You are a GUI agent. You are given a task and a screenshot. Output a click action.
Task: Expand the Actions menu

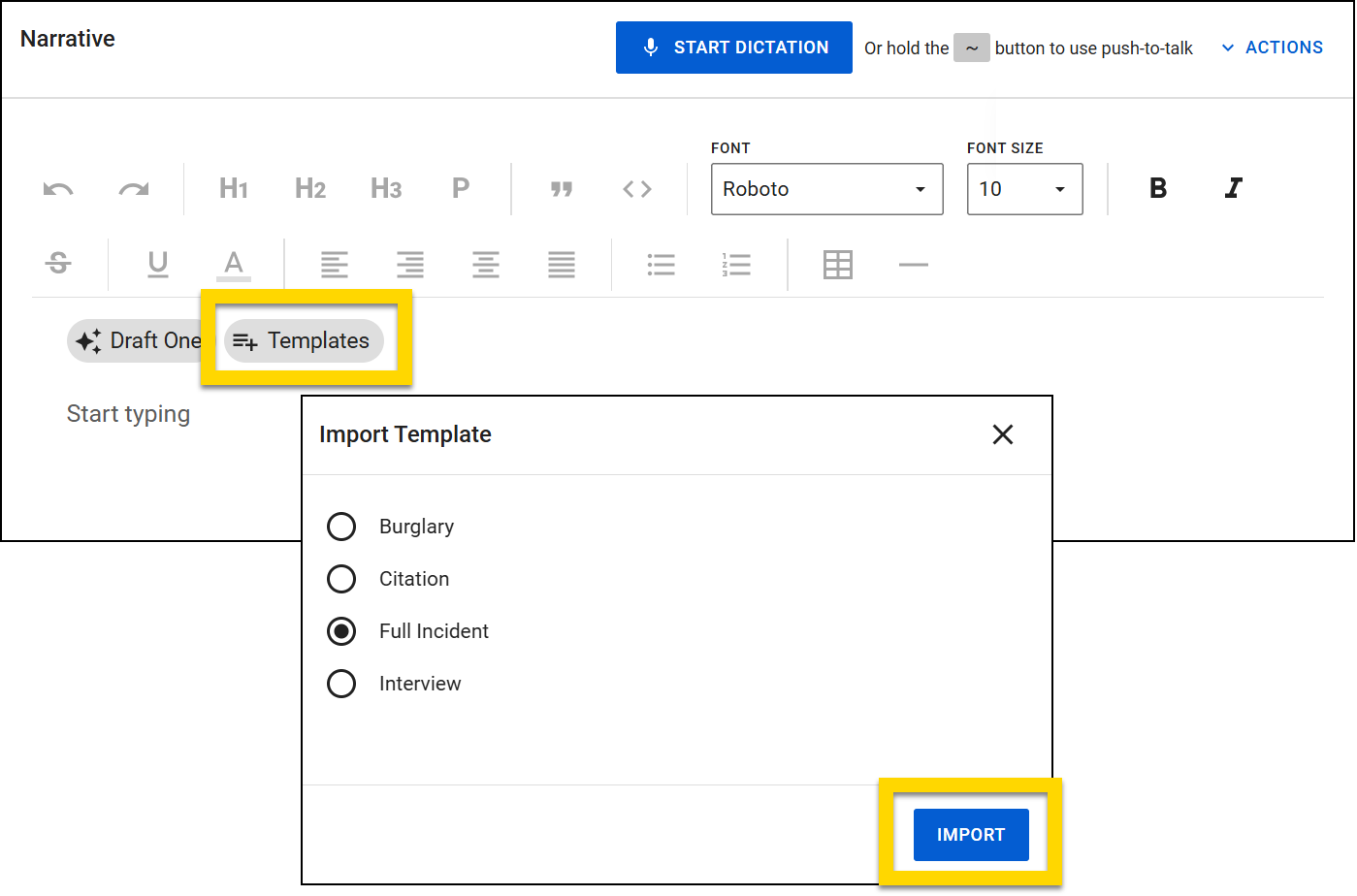point(1272,47)
